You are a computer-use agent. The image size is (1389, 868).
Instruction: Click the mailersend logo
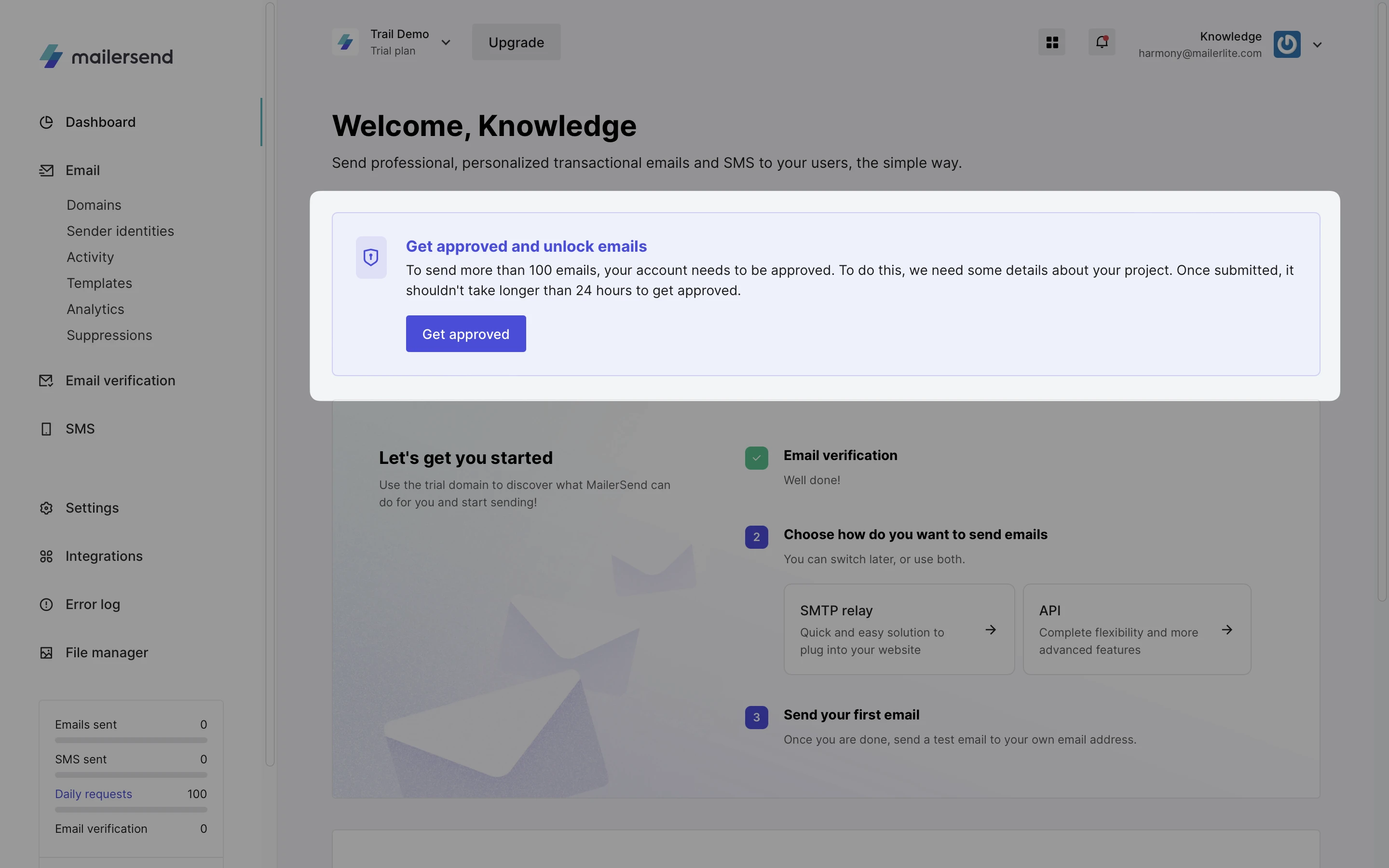point(106,56)
